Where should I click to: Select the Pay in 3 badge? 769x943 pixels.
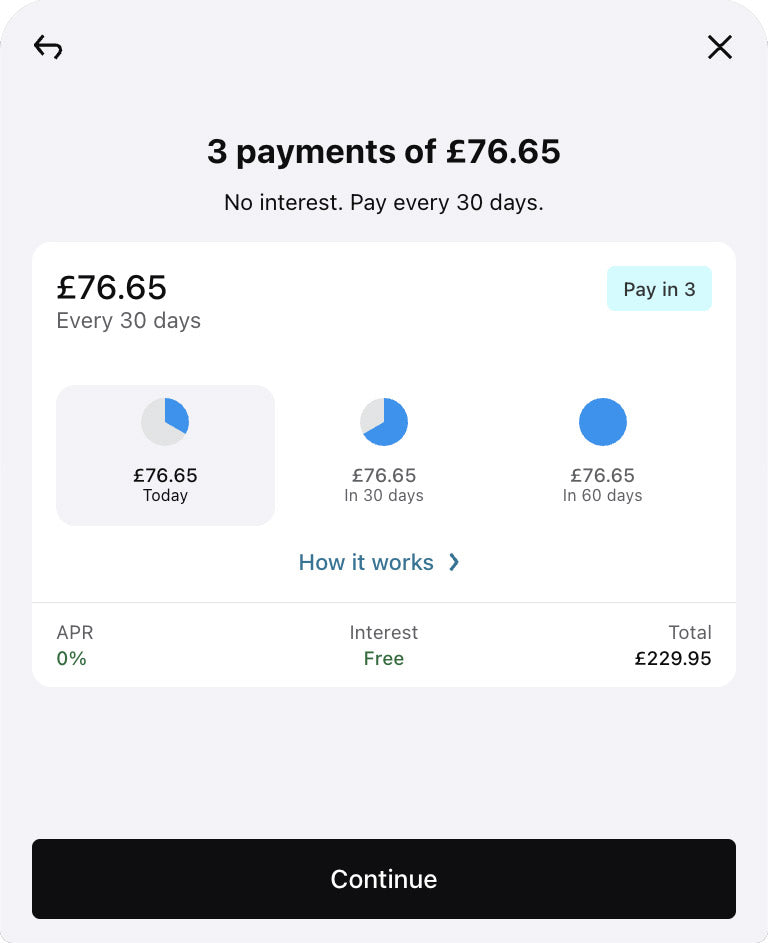tap(659, 289)
